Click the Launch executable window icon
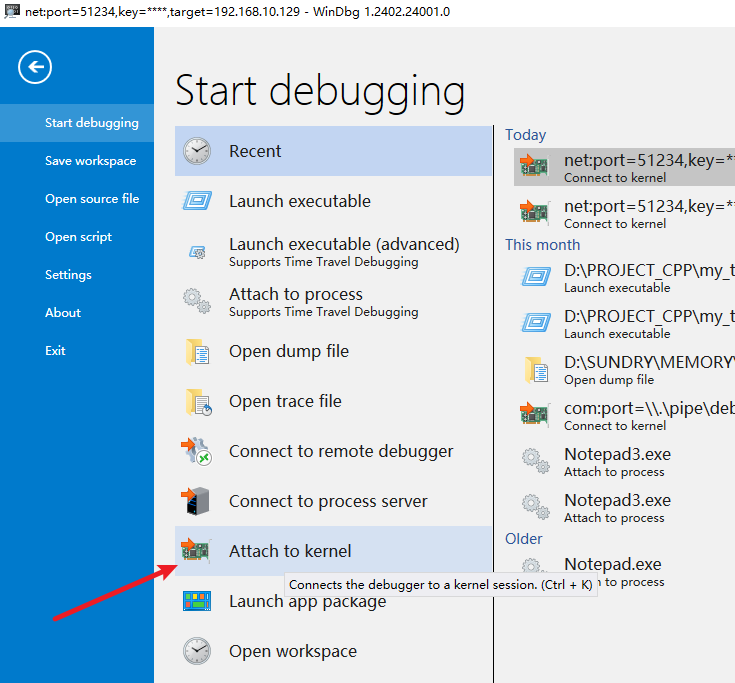Viewport: 735px width, 683px height. click(197, 201)
